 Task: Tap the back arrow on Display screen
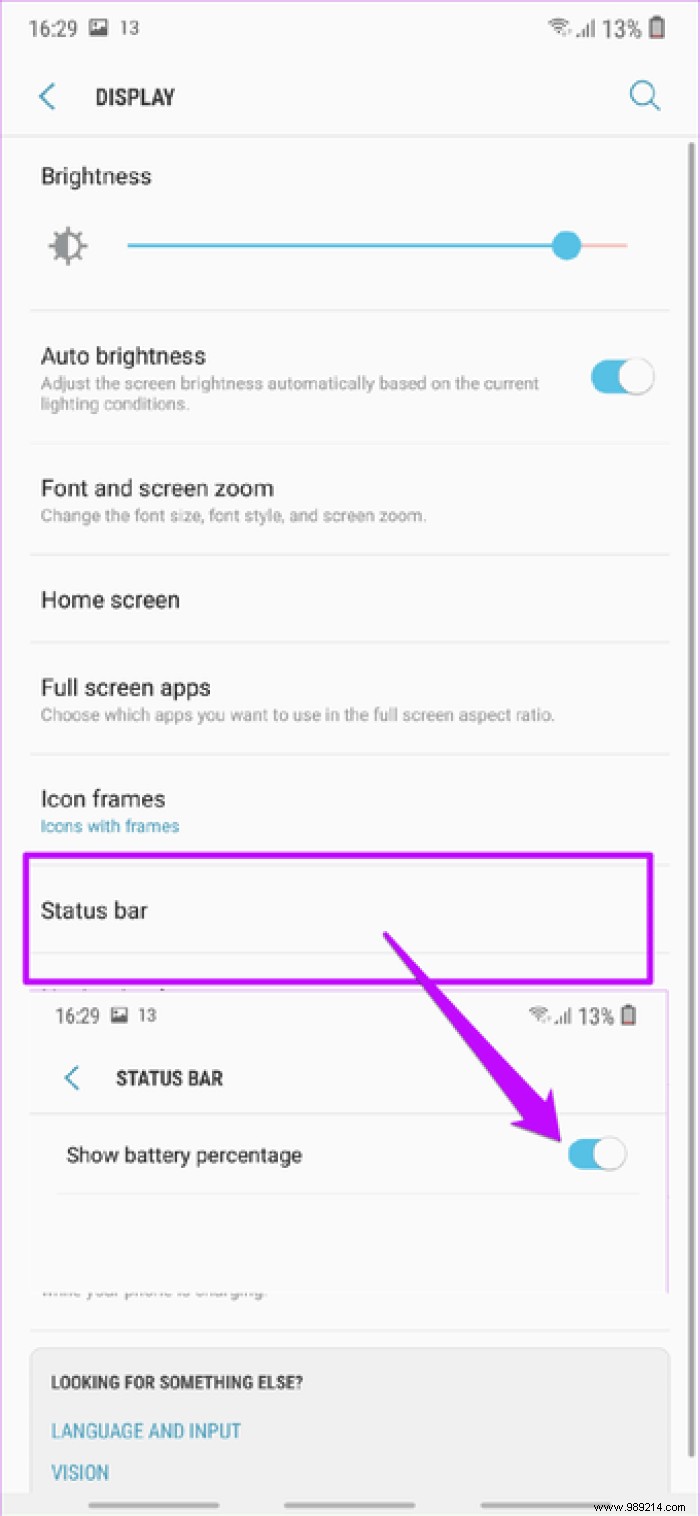click(46, 96)
